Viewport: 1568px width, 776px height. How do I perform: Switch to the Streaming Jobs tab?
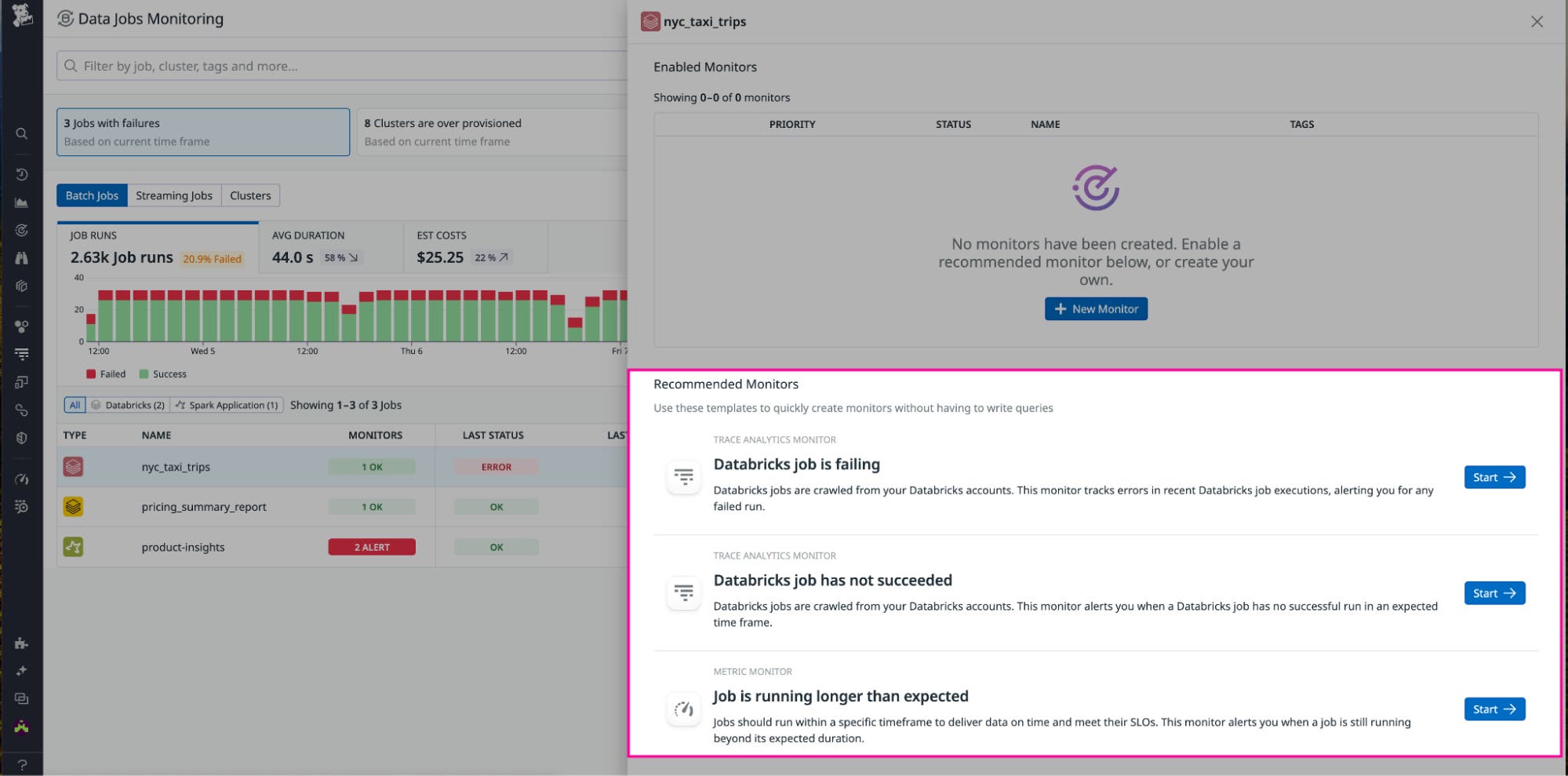click(173, 195)
